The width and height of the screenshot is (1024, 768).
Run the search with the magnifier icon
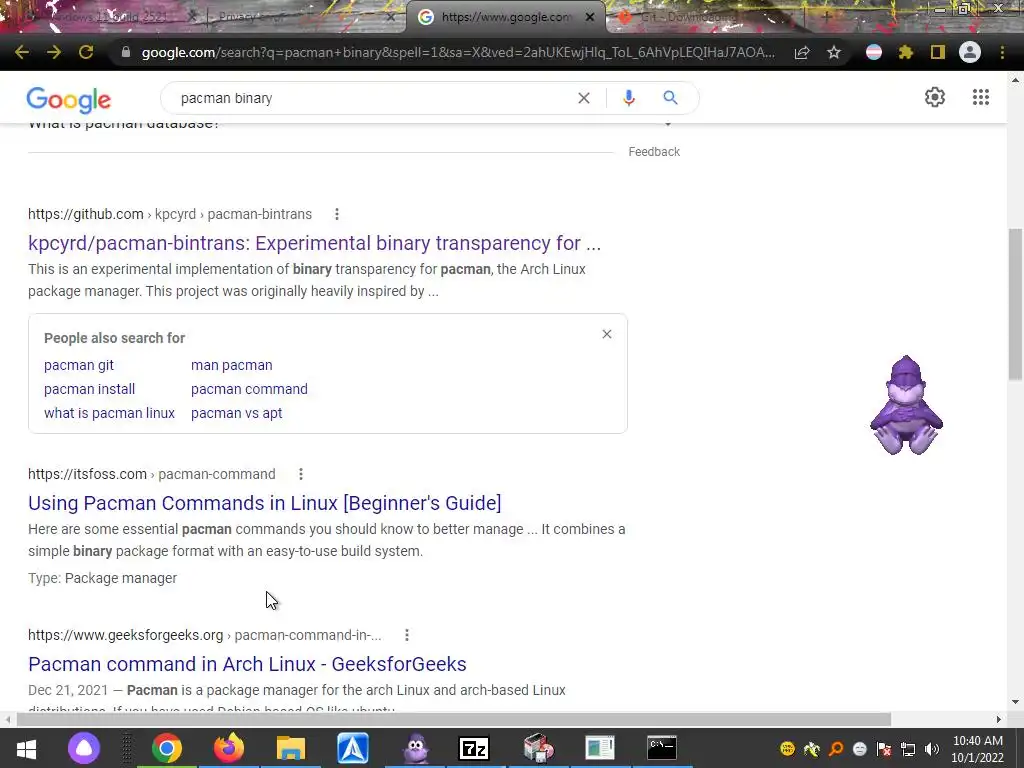(x=670, y=98)
